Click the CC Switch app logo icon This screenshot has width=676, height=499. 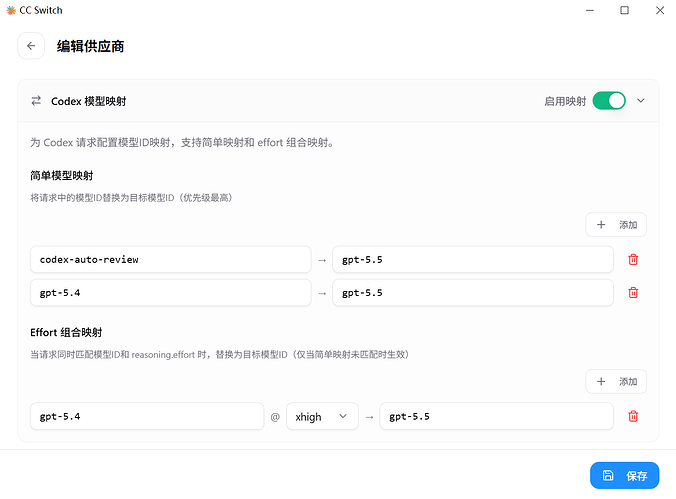(11, 10)
